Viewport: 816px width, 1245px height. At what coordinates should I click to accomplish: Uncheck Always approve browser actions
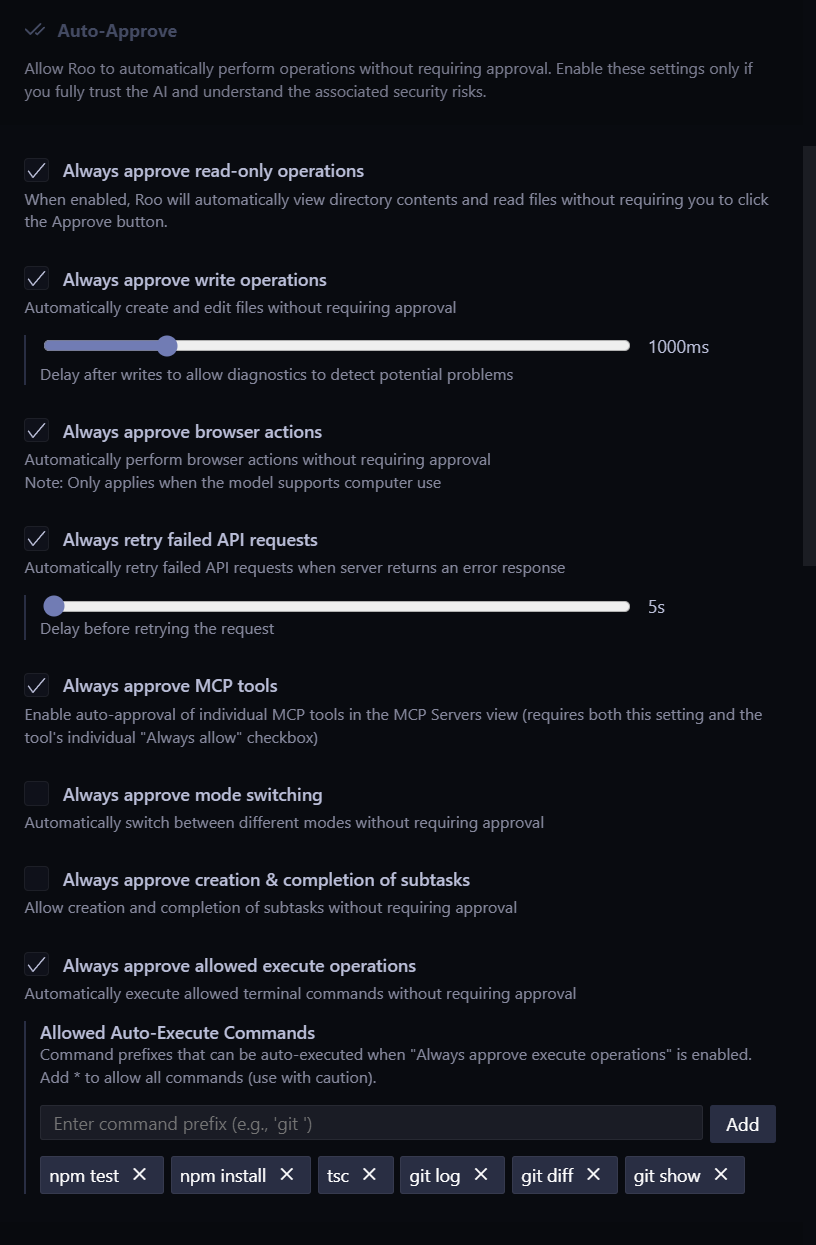pyautogui.click(x=37, y=431)
